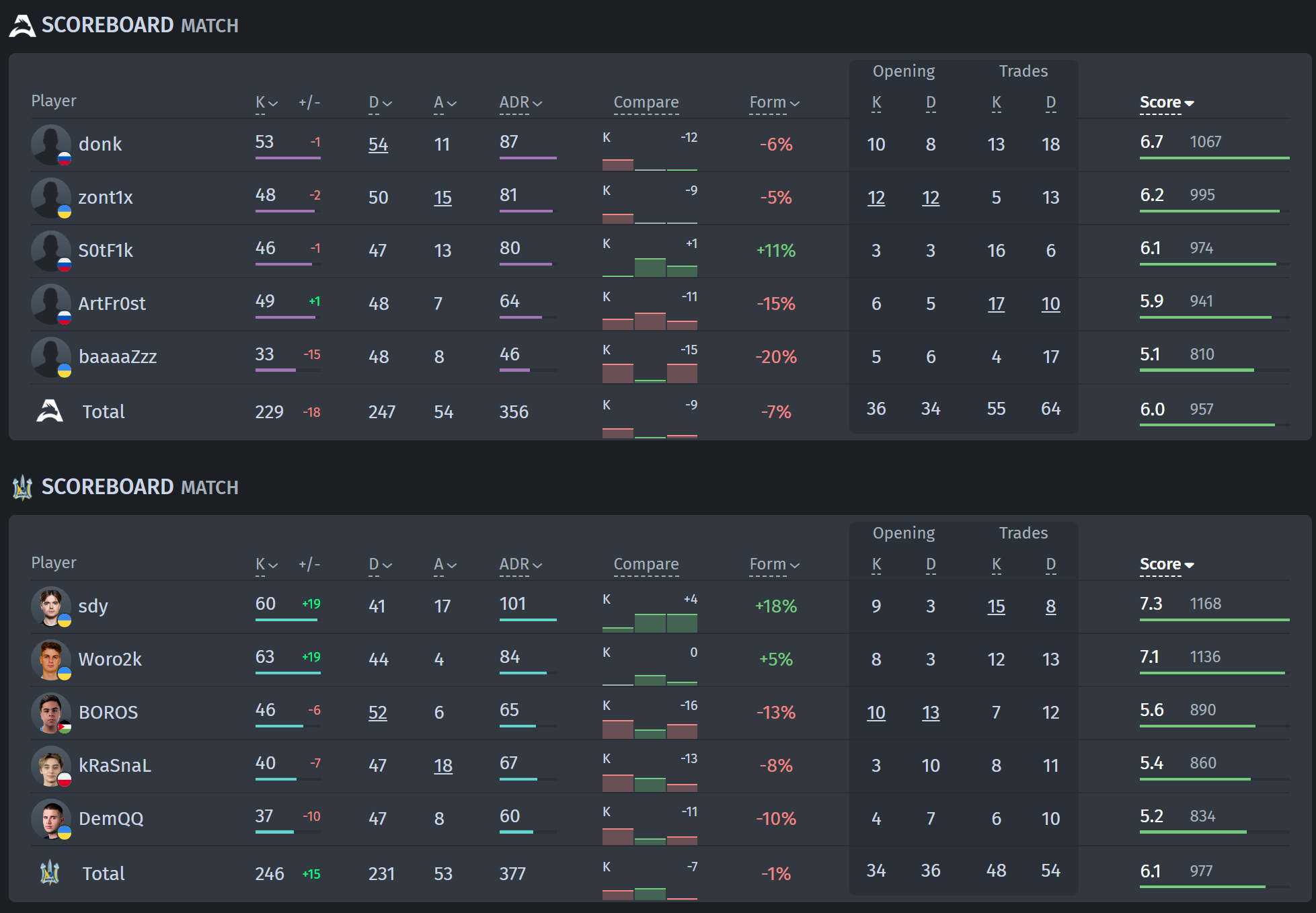The width and height of the screenshot is (1316, 913).
Task: Sort second scoreboard by Score column
Action: click(1167, 565)
